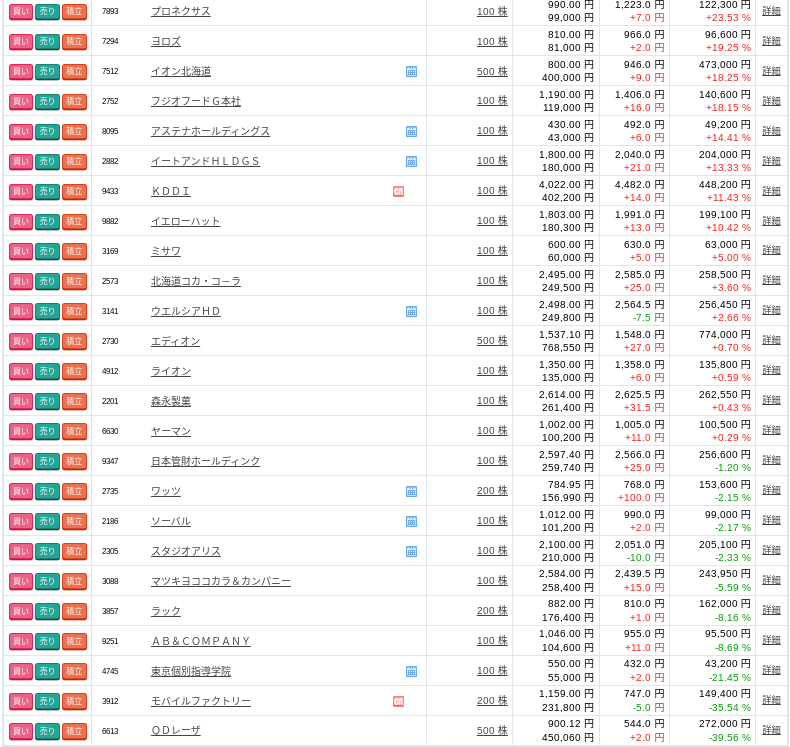Open the calendar icon for 東京個別指導学院
This screenshot has height=747, width=790.
coord(411,671)
